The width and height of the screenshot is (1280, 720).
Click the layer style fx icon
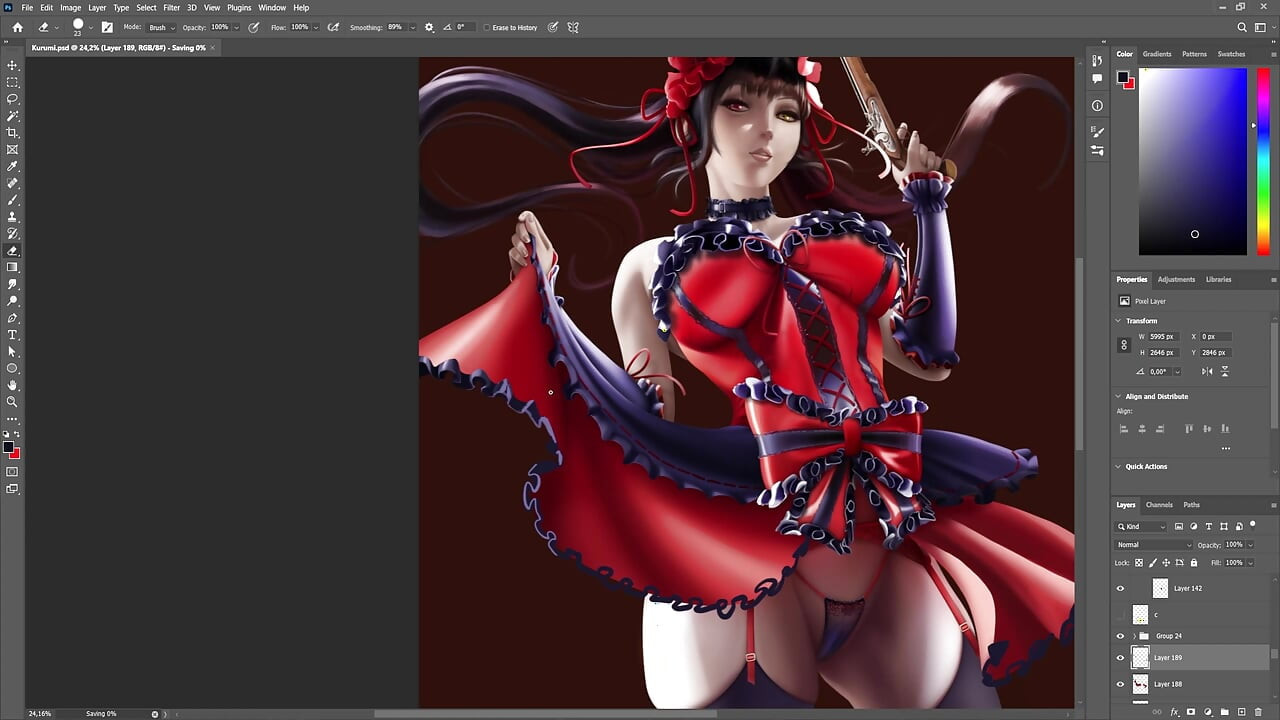click(x=1175, y=712)
